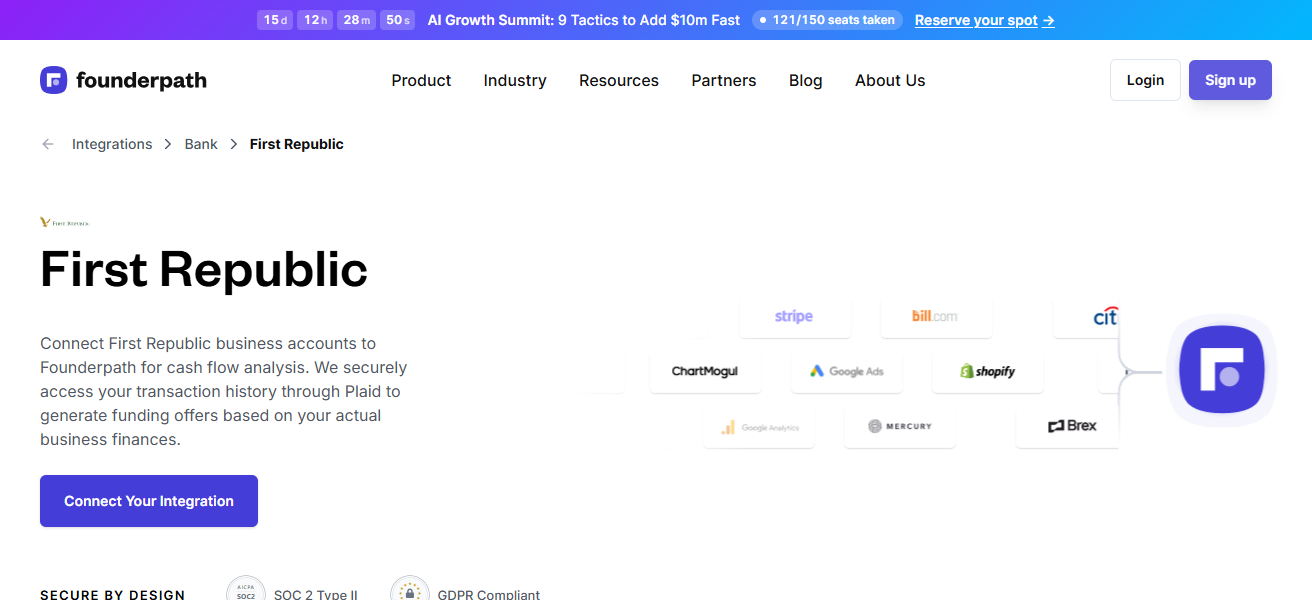1312x600 pixels.
Task: Click the First Republic breadcrumb text
Action: pos(297,144)
